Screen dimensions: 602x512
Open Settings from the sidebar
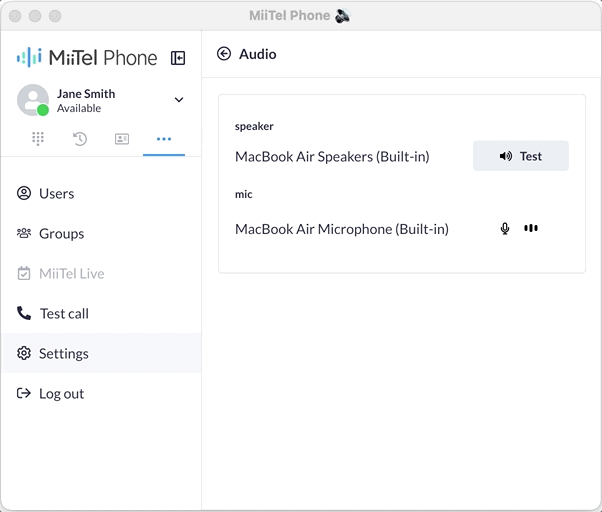[x=63, y=354]
